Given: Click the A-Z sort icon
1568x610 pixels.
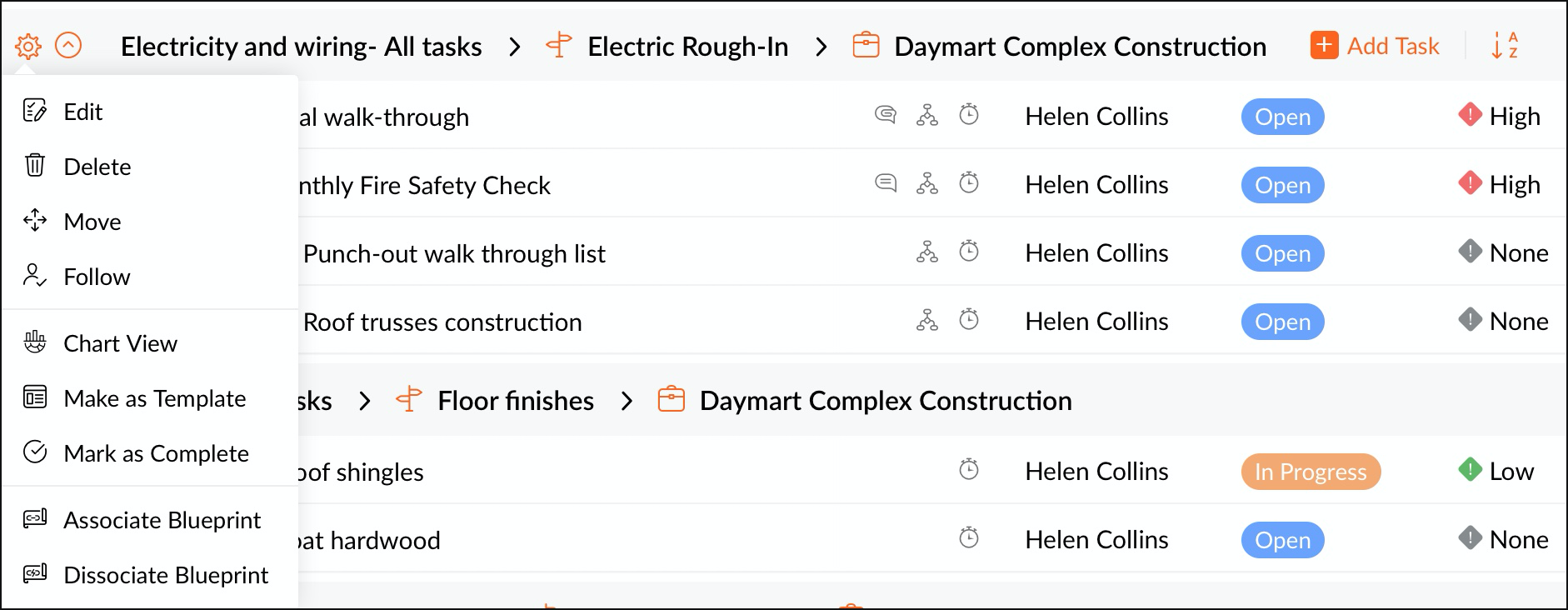Looking at the screenshot, I should 1505,46.
